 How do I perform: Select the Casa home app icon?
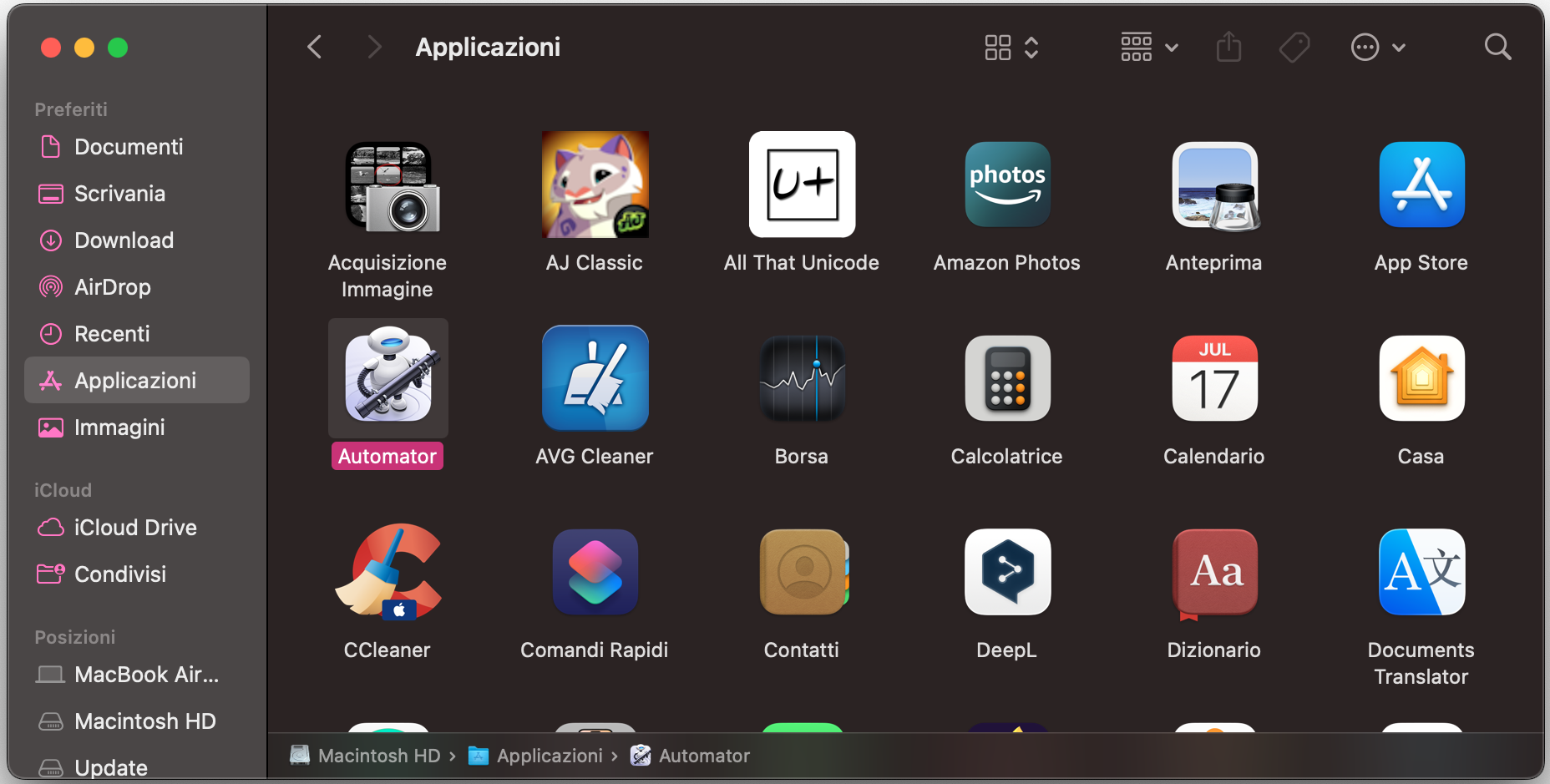pyautogui.click(x=1421, y=378)
